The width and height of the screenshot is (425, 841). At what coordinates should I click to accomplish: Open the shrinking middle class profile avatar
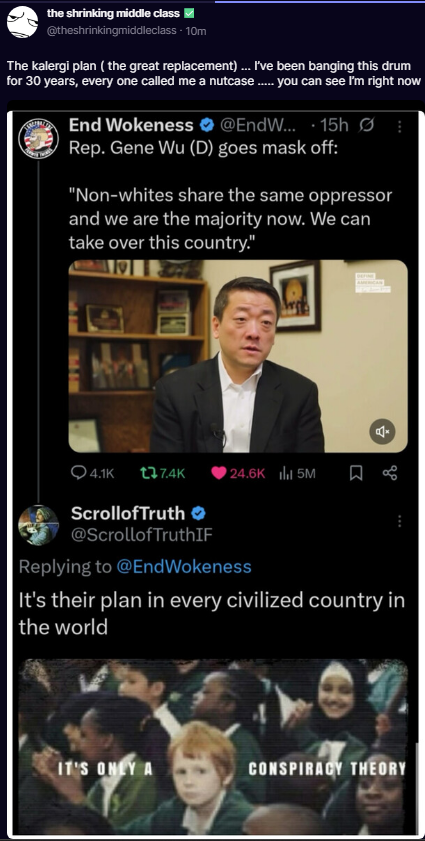23,22
